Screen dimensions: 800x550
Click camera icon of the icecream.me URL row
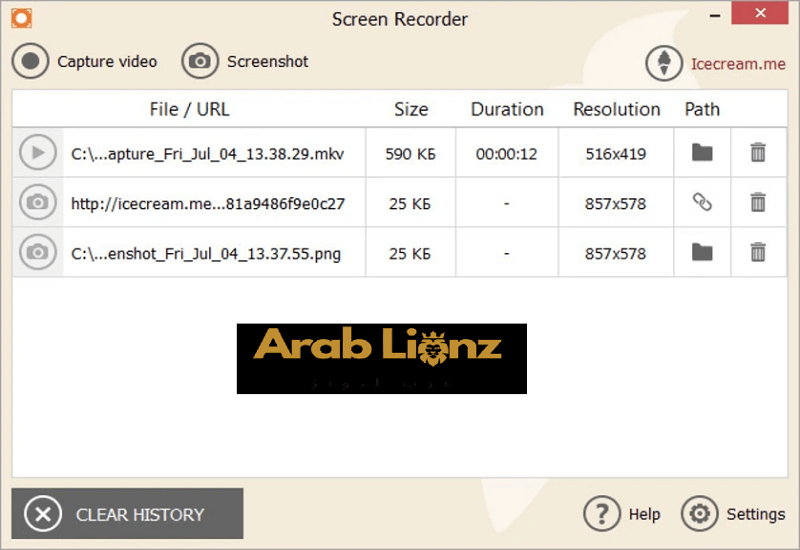click(x=38, y=203)
